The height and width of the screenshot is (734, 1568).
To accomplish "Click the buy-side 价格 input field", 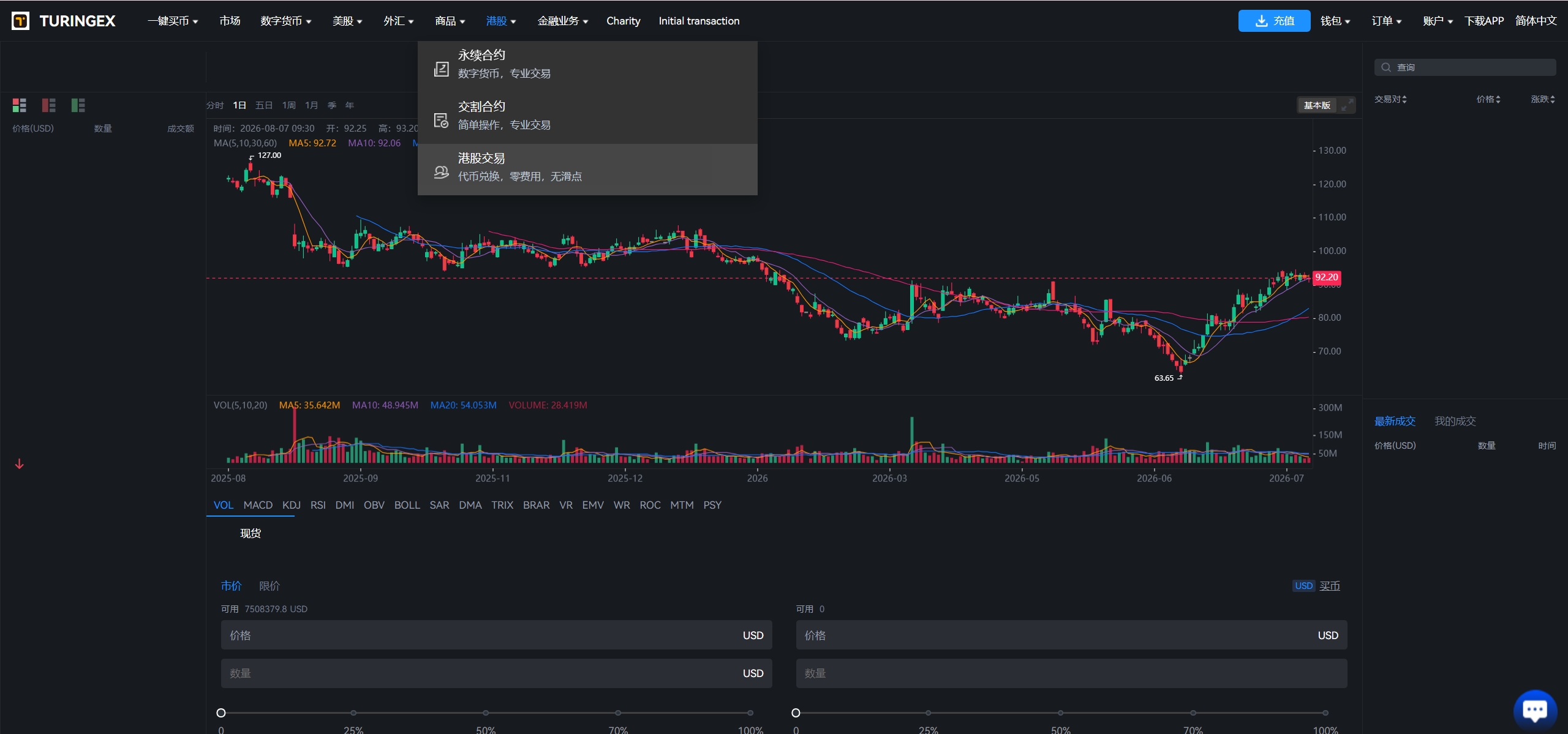I will pos(496,635).
